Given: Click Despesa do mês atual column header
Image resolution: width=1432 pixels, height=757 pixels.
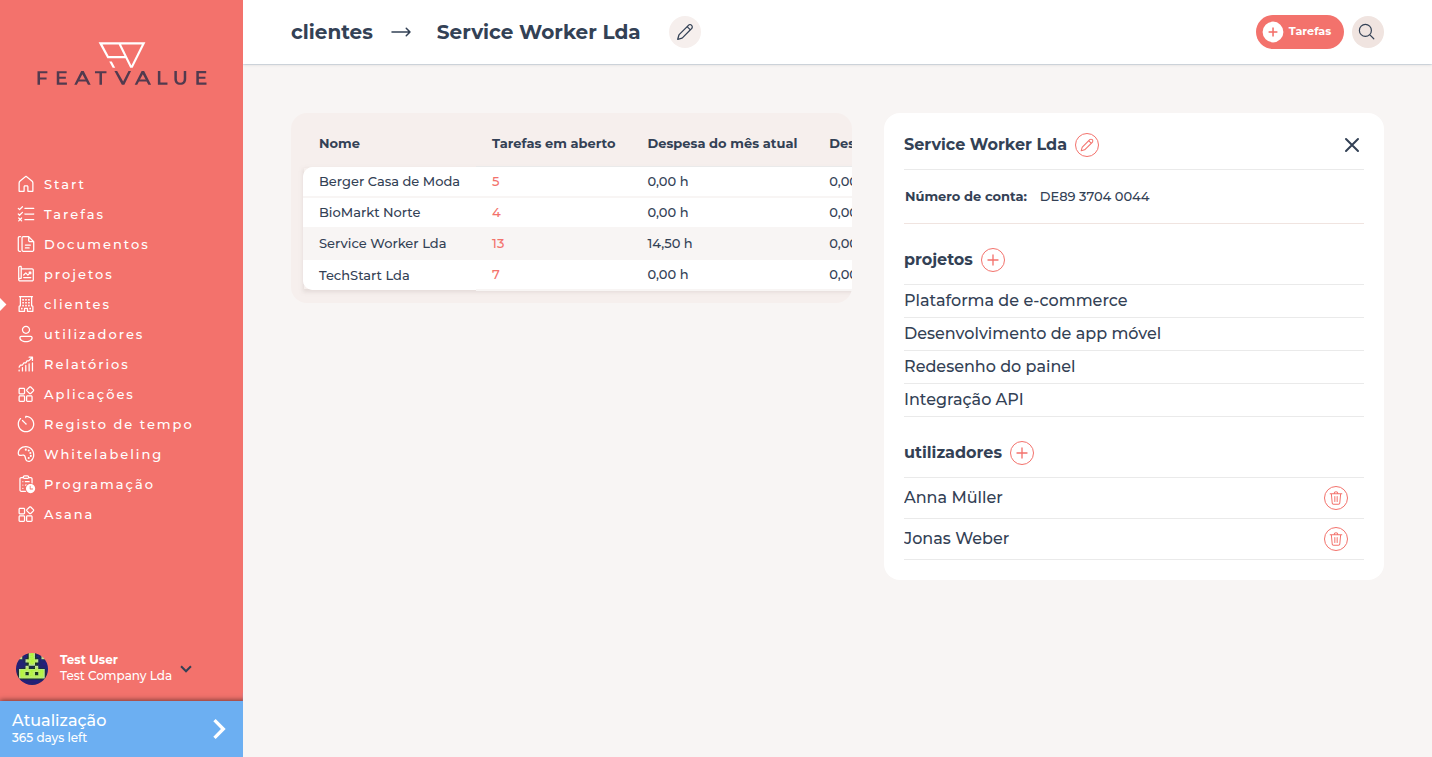Looking at the screenshot, I should pos(722,144).
